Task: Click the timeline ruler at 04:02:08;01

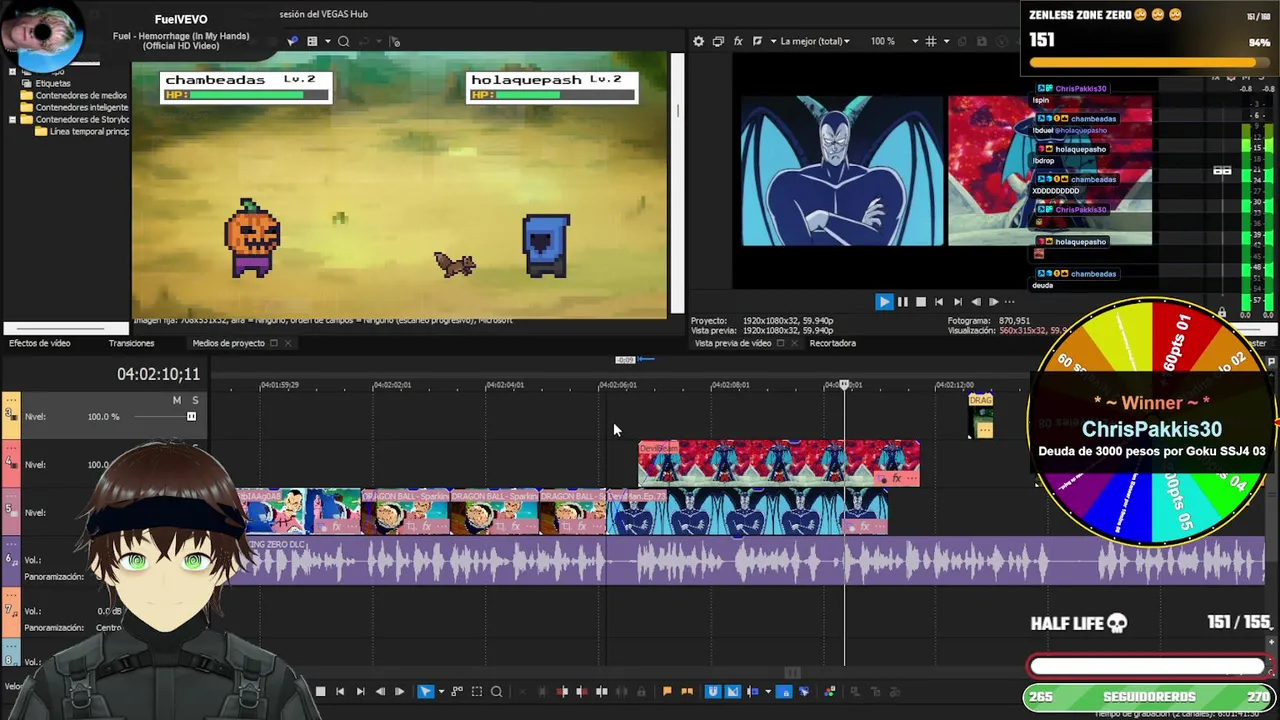Action: point(730,385)
